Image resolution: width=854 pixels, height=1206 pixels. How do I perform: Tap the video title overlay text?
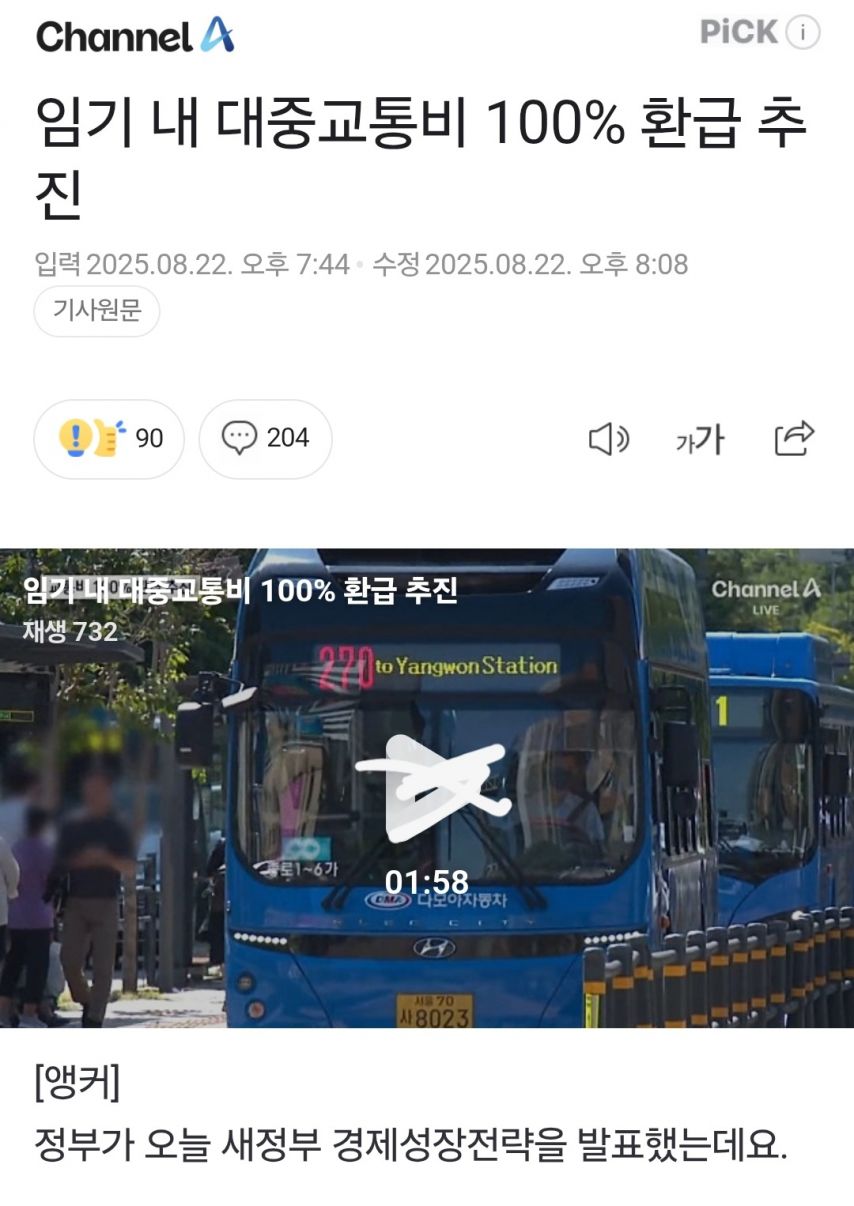coord(240,591)
